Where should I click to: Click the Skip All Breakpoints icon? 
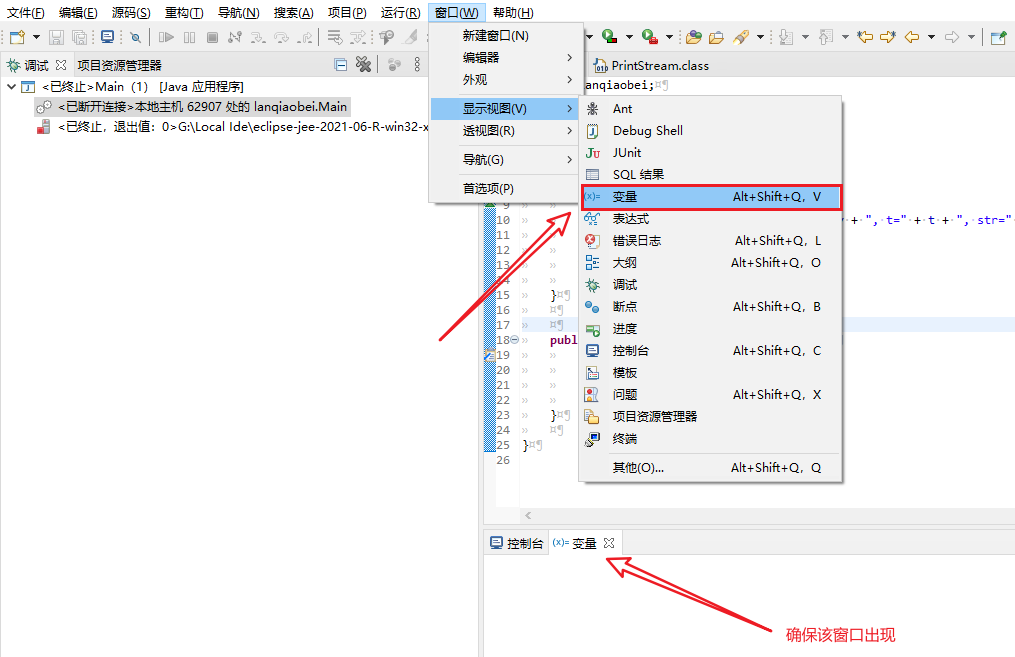tap(135, 37)
